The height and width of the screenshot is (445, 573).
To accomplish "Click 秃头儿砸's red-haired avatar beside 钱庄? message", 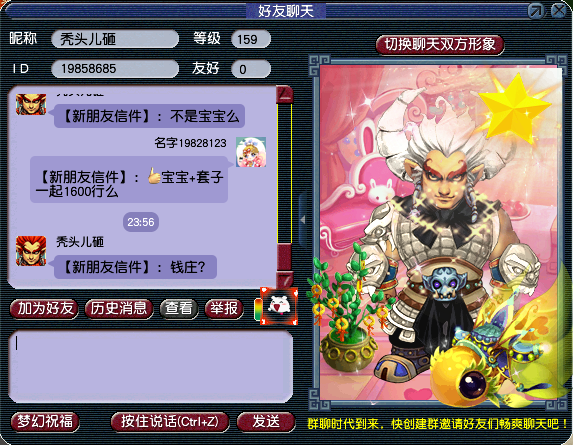I will [x=31, y=251].
